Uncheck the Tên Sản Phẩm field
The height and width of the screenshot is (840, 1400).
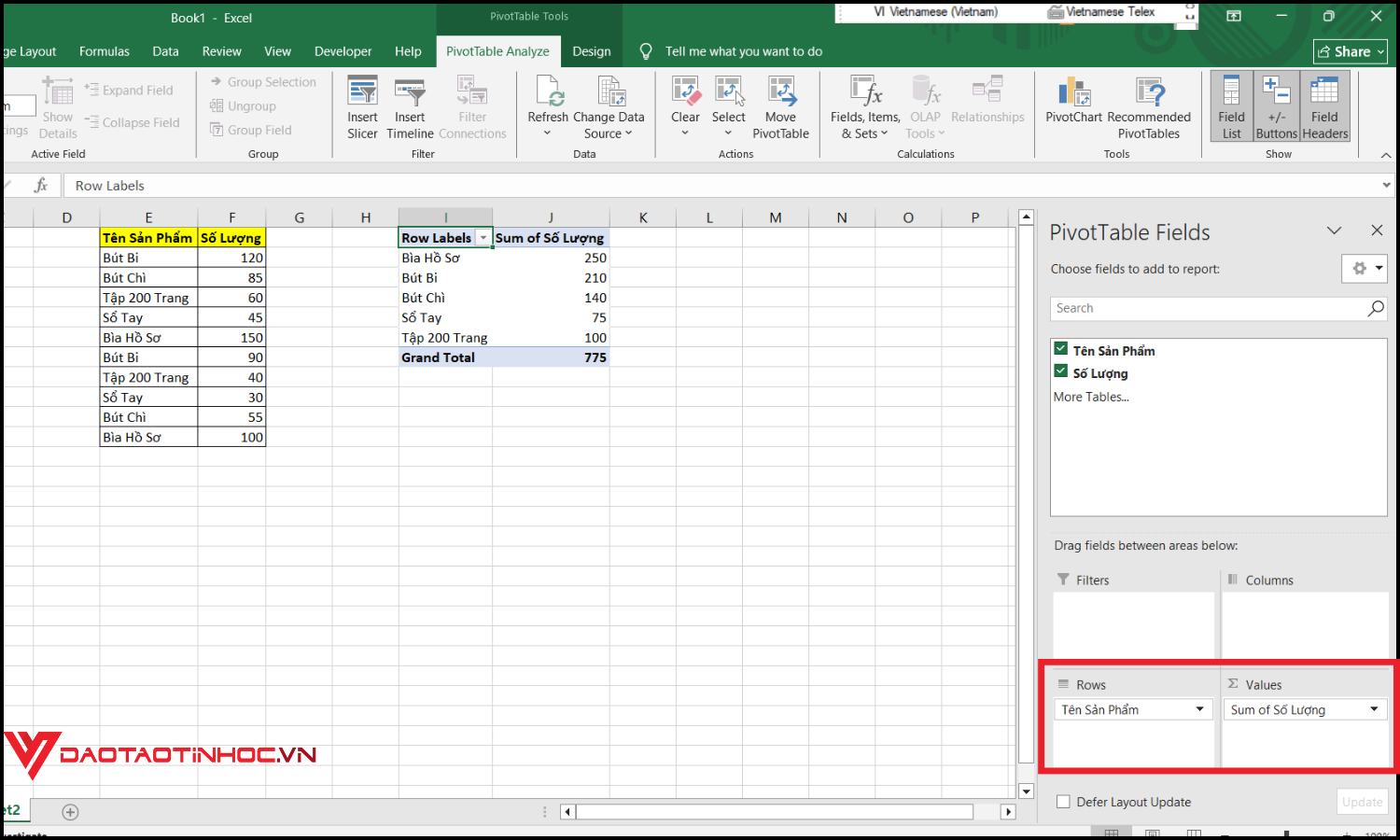(x=1060, y=347)
